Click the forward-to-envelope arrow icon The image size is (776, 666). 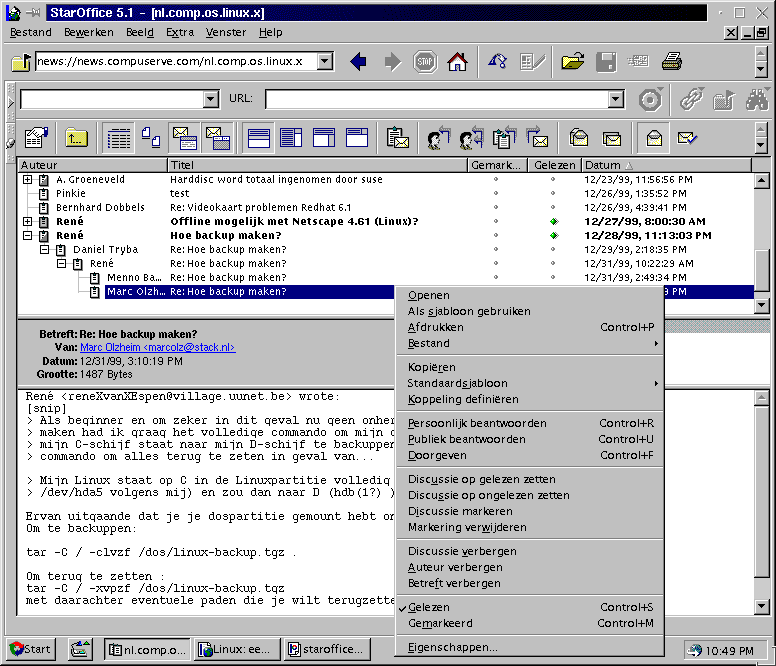tap(537, 139)
